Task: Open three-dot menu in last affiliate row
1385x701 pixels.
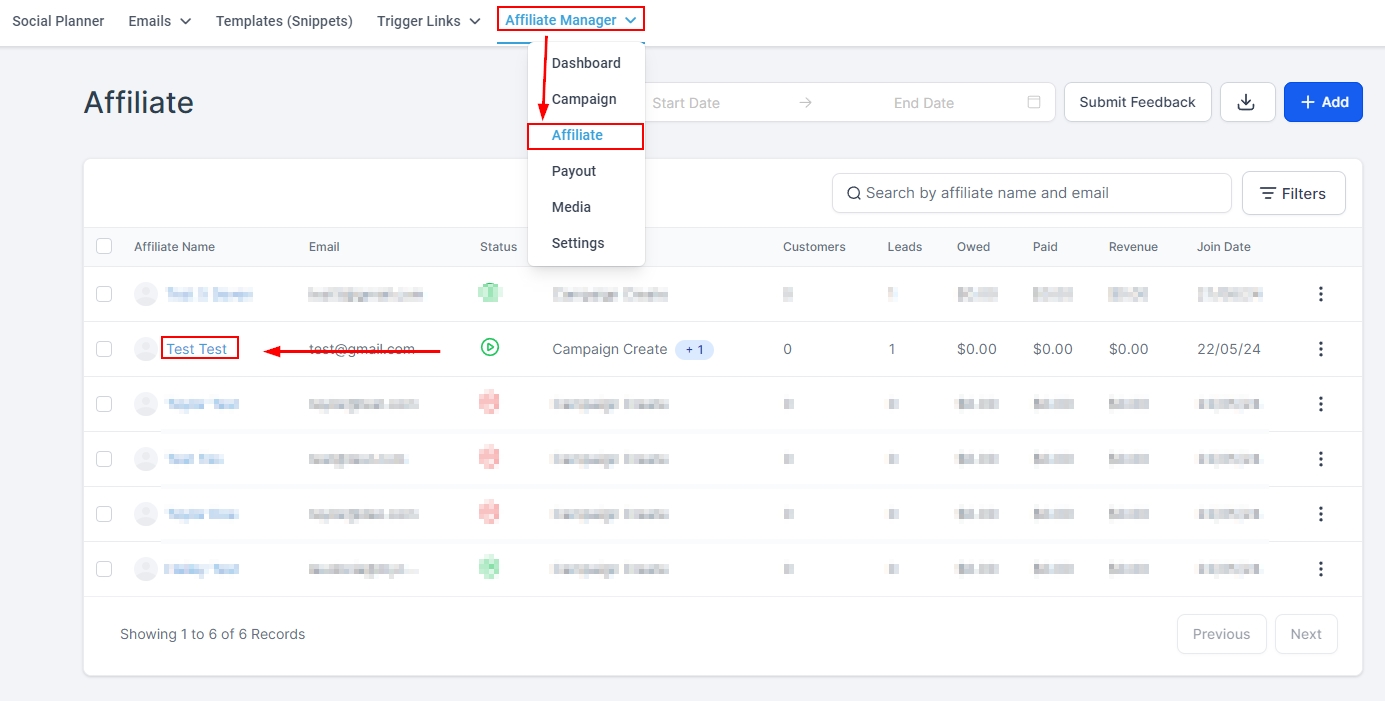Action: 1320,569
